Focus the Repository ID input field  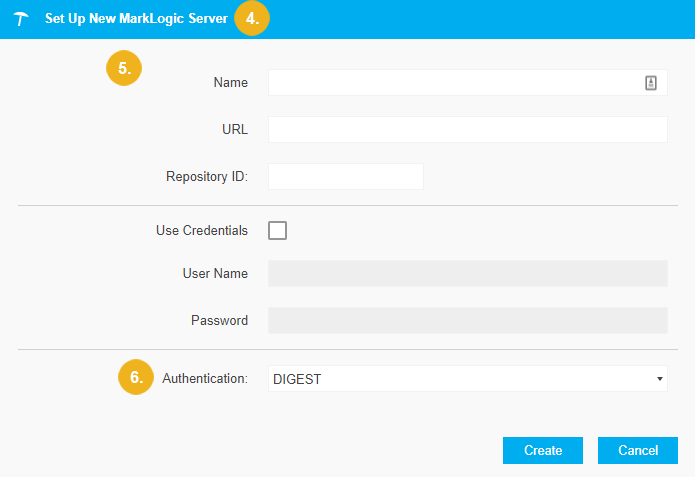(x=346, y=176)
